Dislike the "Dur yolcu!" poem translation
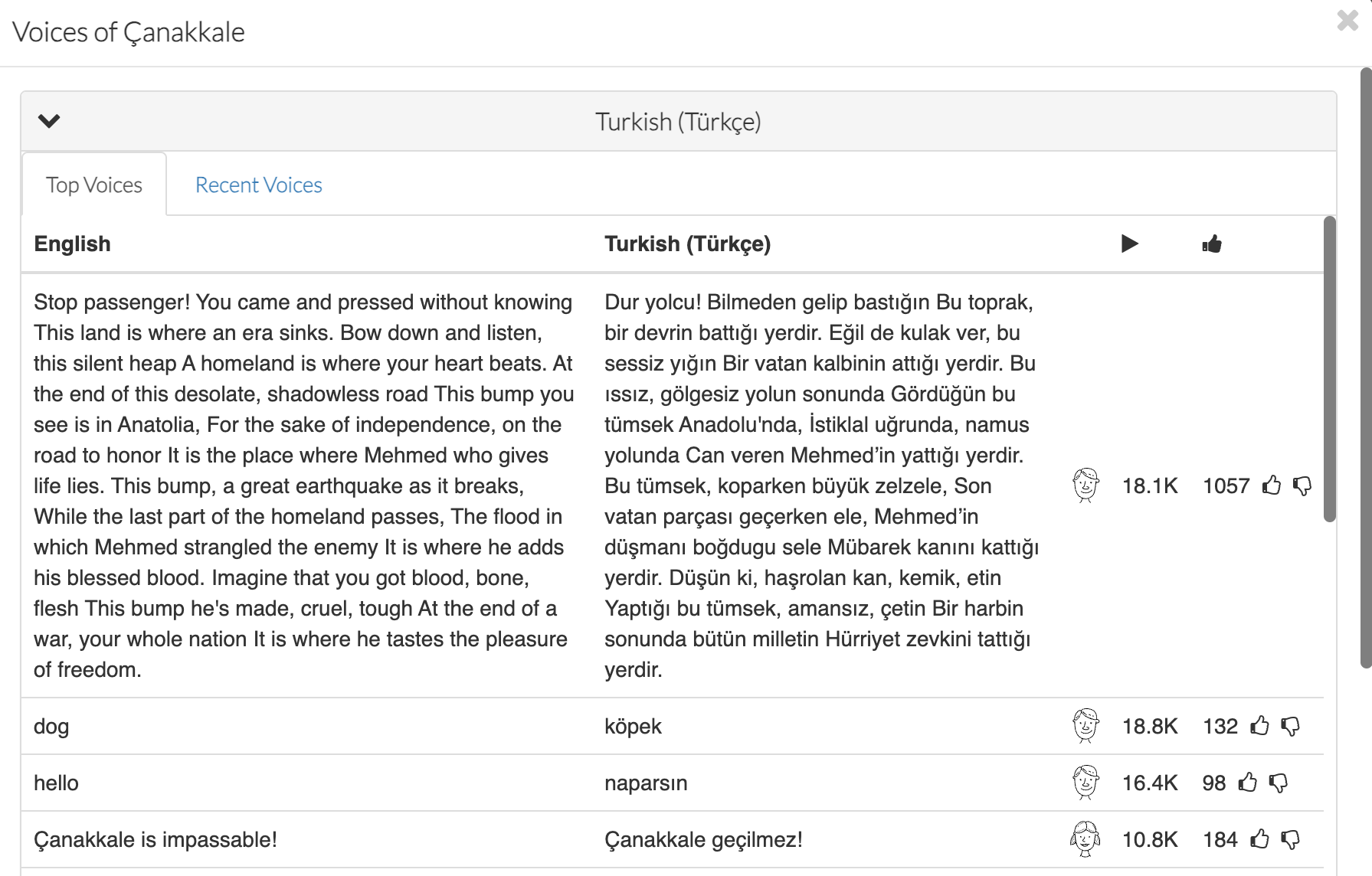Image resolution: width=1372 pixels, height=876 pixels. 1302,485
